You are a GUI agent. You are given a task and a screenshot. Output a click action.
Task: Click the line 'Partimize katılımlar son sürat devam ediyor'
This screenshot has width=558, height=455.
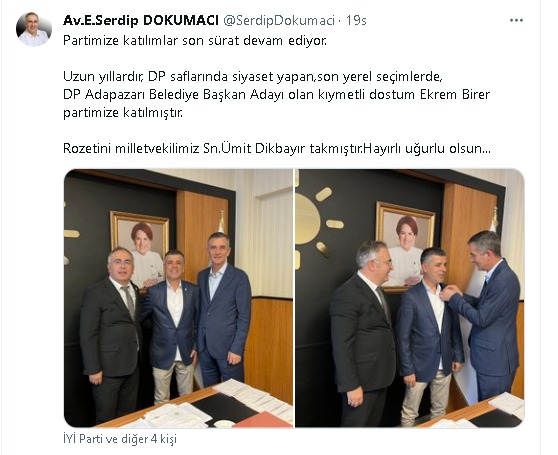(x=195, y=41)
